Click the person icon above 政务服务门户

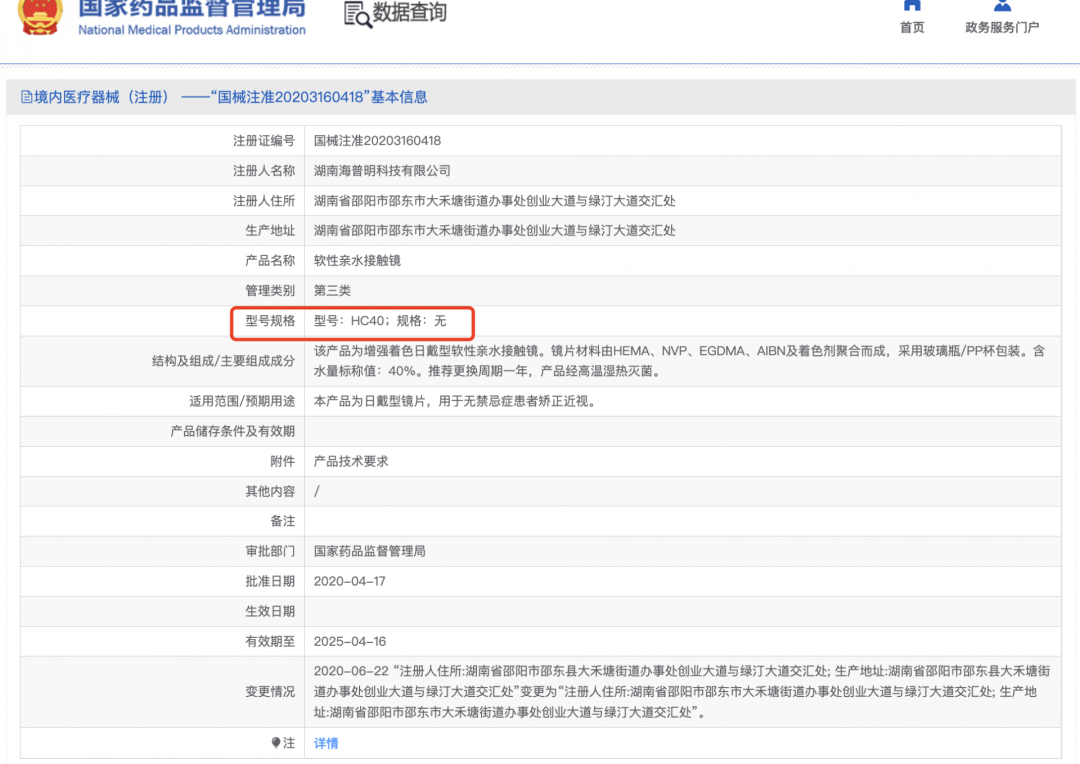(1002, 5)
